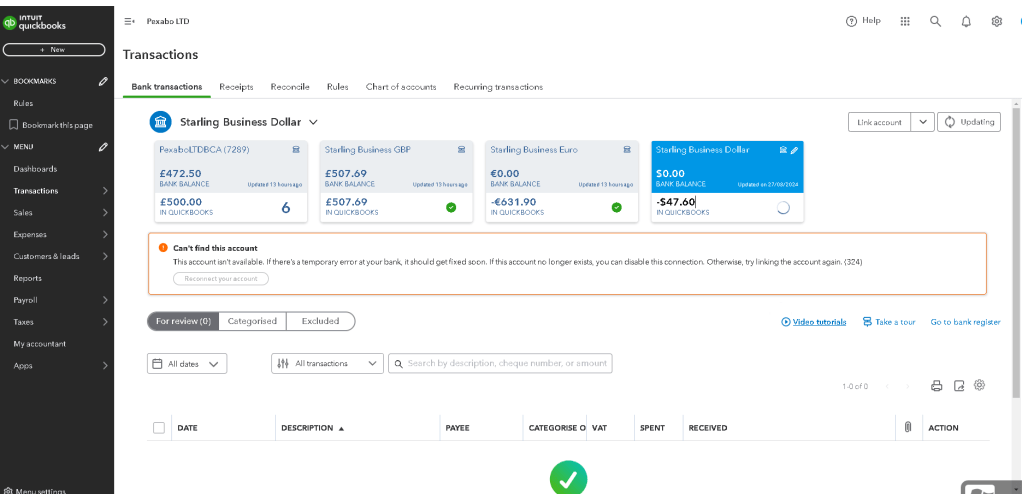
Task: Click the New button
Action: click(x=54, y=50)
